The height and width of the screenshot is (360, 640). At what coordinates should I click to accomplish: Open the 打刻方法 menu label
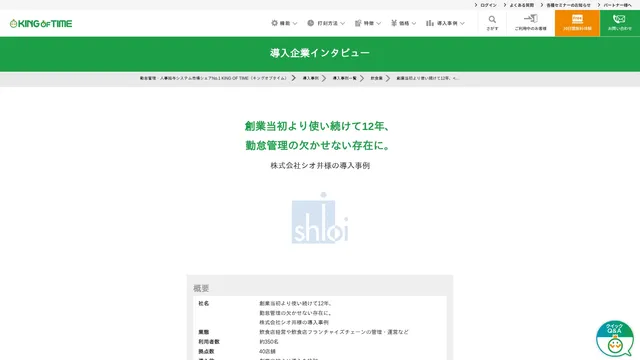(328, 24)
